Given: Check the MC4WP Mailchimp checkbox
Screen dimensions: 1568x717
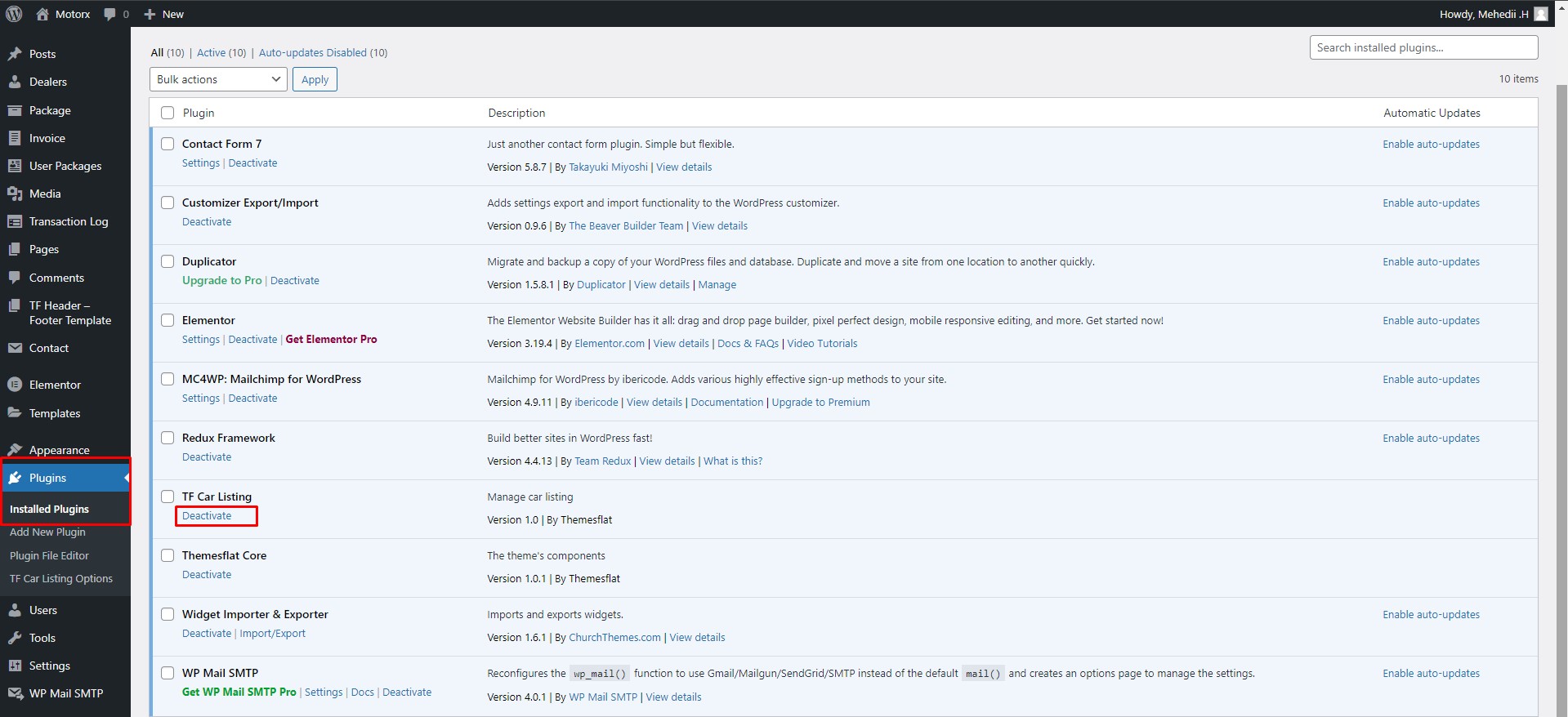Looking at the screenshot, I should point(168,379).
